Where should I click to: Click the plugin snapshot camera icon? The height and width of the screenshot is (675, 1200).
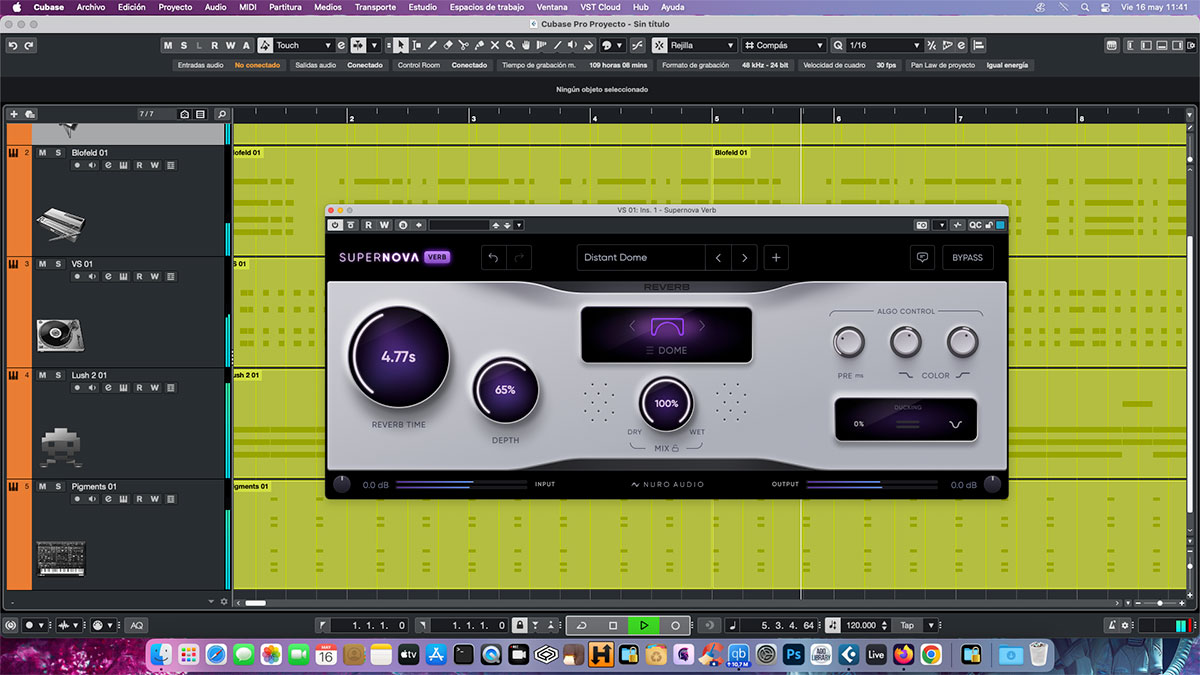click(x=922, y=225)
